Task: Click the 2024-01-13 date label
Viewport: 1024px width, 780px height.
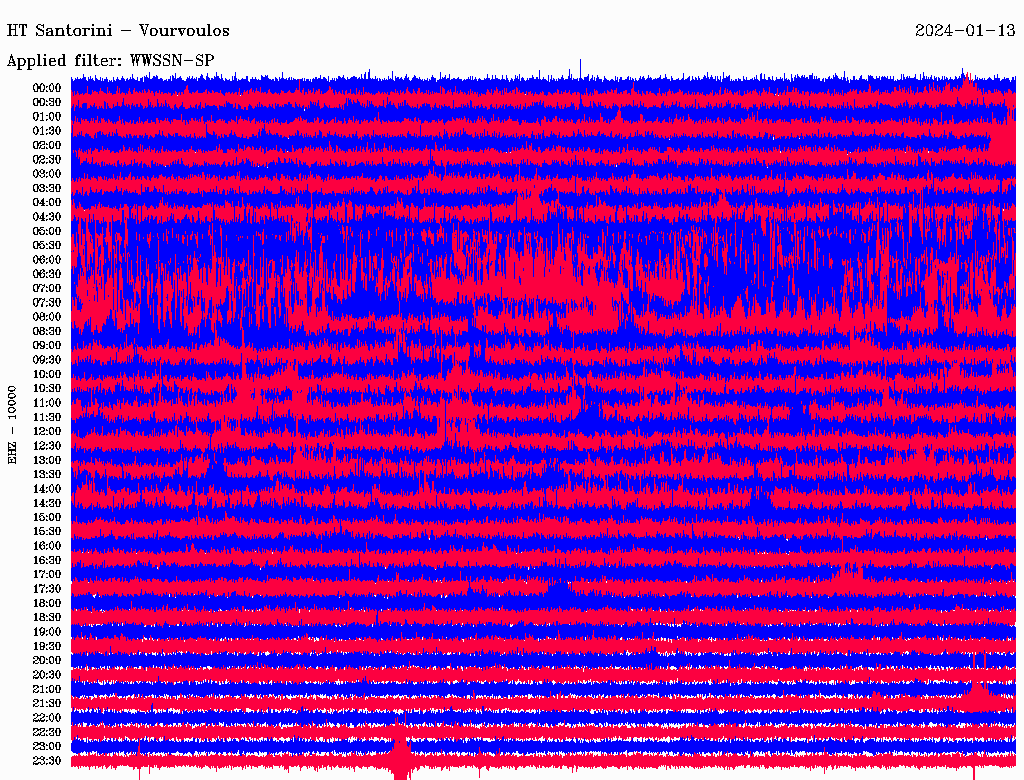Action: (965, 31)
